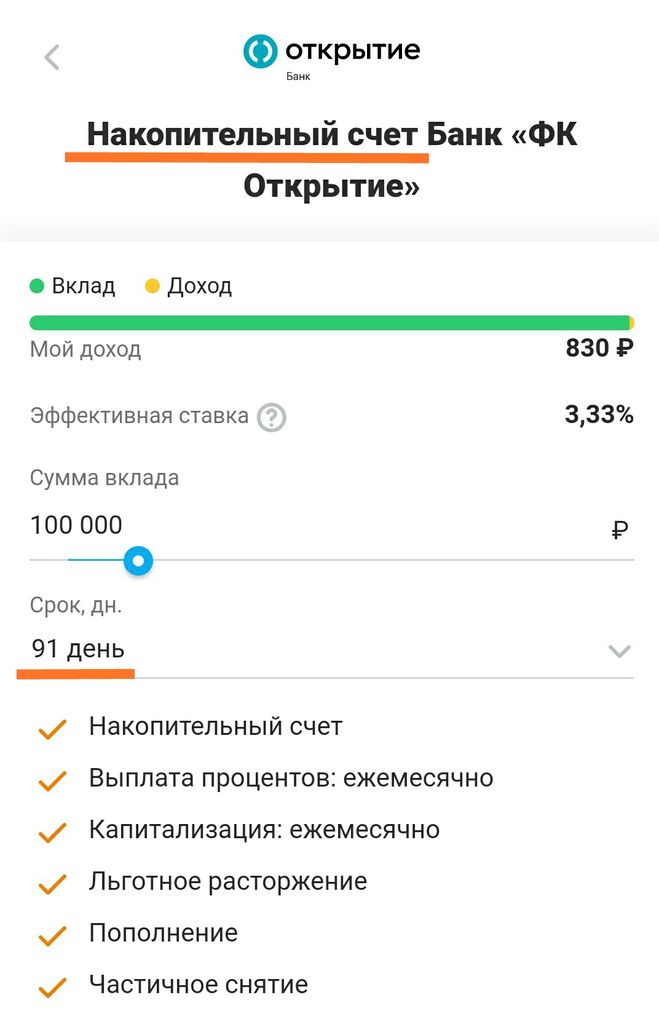Open the Эффективная ставка help question mark

tap(271, 417)
